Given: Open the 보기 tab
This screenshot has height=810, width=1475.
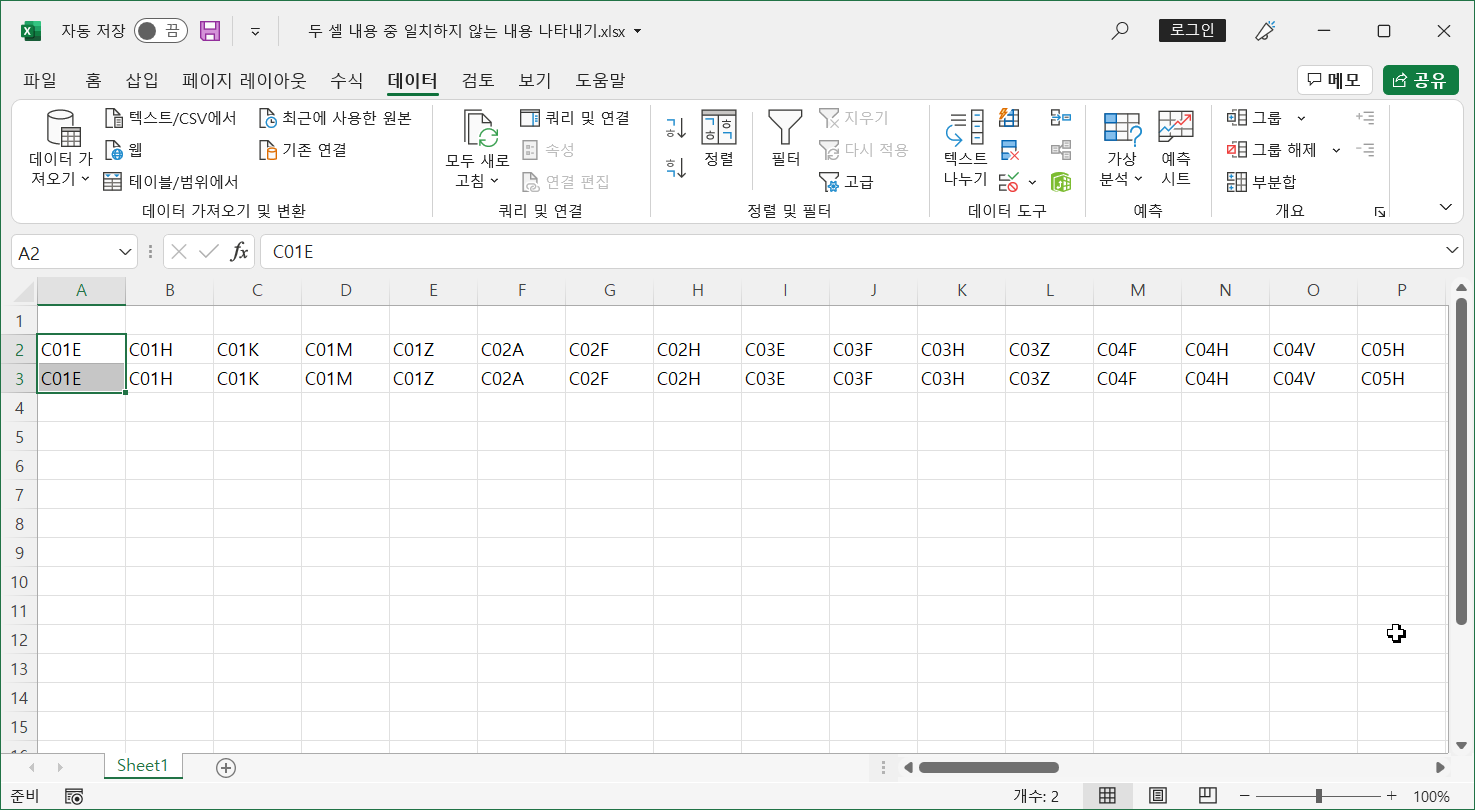Looking at the screenshot, I should tap(535, 81).
